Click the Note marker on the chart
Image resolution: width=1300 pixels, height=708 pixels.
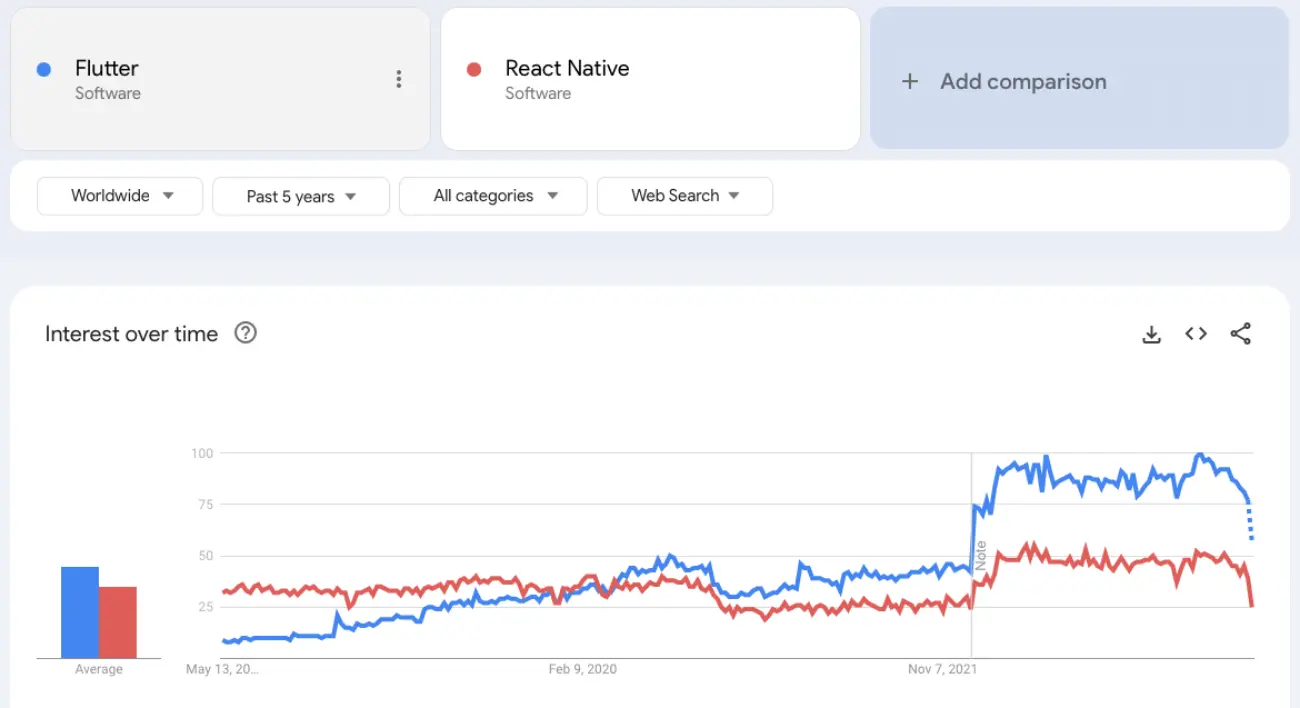pos(981,556)
